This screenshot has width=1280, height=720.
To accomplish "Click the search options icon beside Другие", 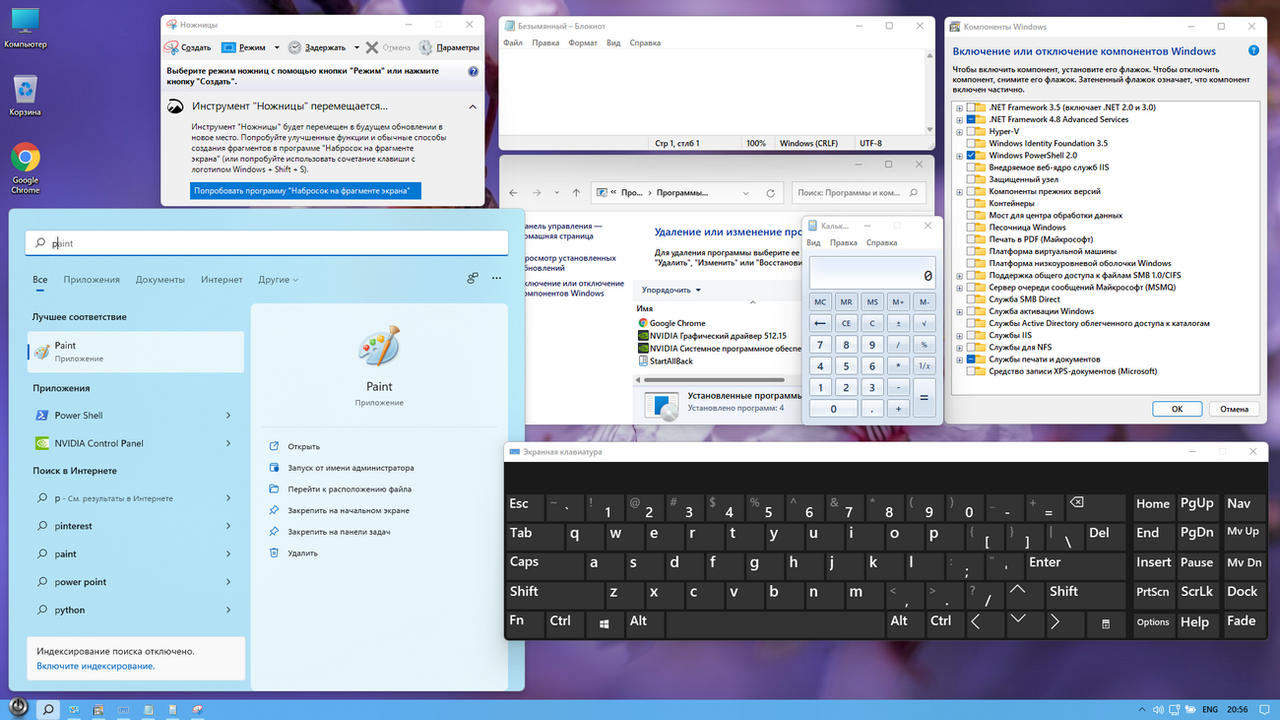I will tap(472, 279).
